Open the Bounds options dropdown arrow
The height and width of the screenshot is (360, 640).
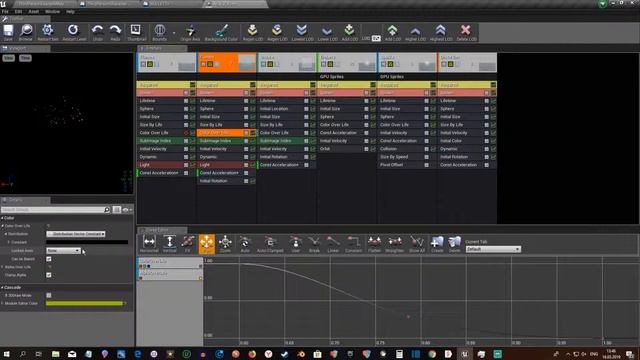tap(174, 33)
